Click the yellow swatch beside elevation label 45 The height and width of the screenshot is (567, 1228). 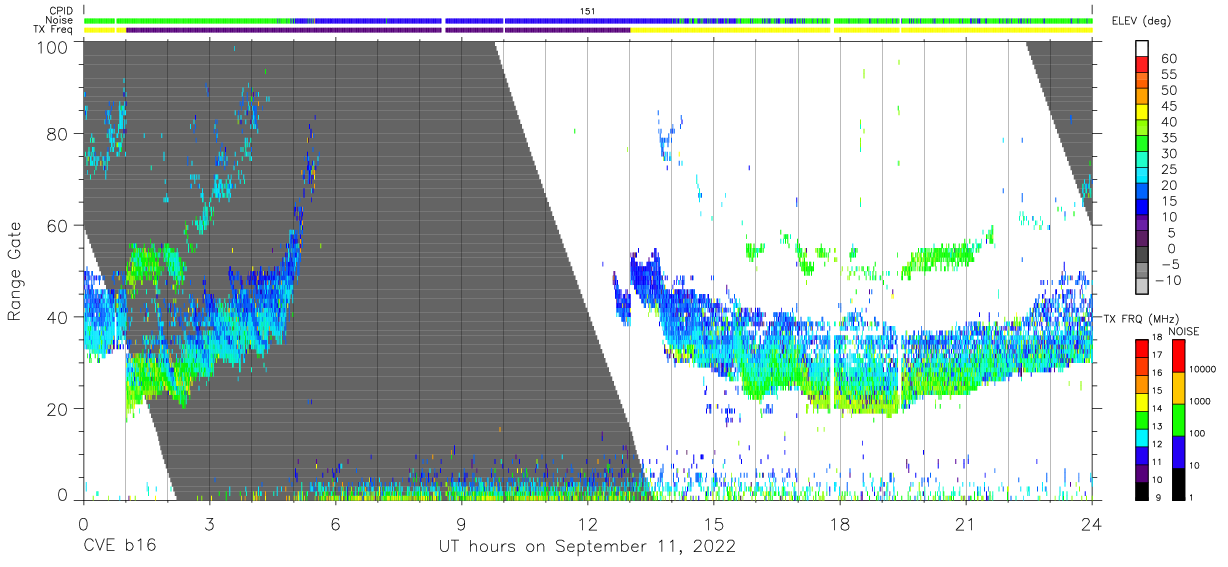(x=1144, y=113)
